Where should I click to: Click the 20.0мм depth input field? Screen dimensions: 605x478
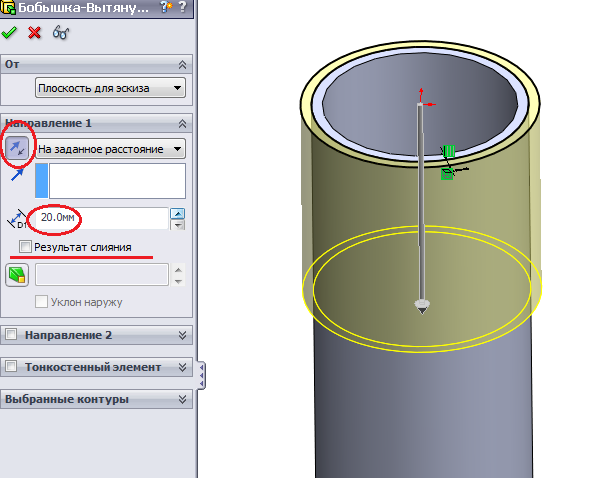[102, 218]
